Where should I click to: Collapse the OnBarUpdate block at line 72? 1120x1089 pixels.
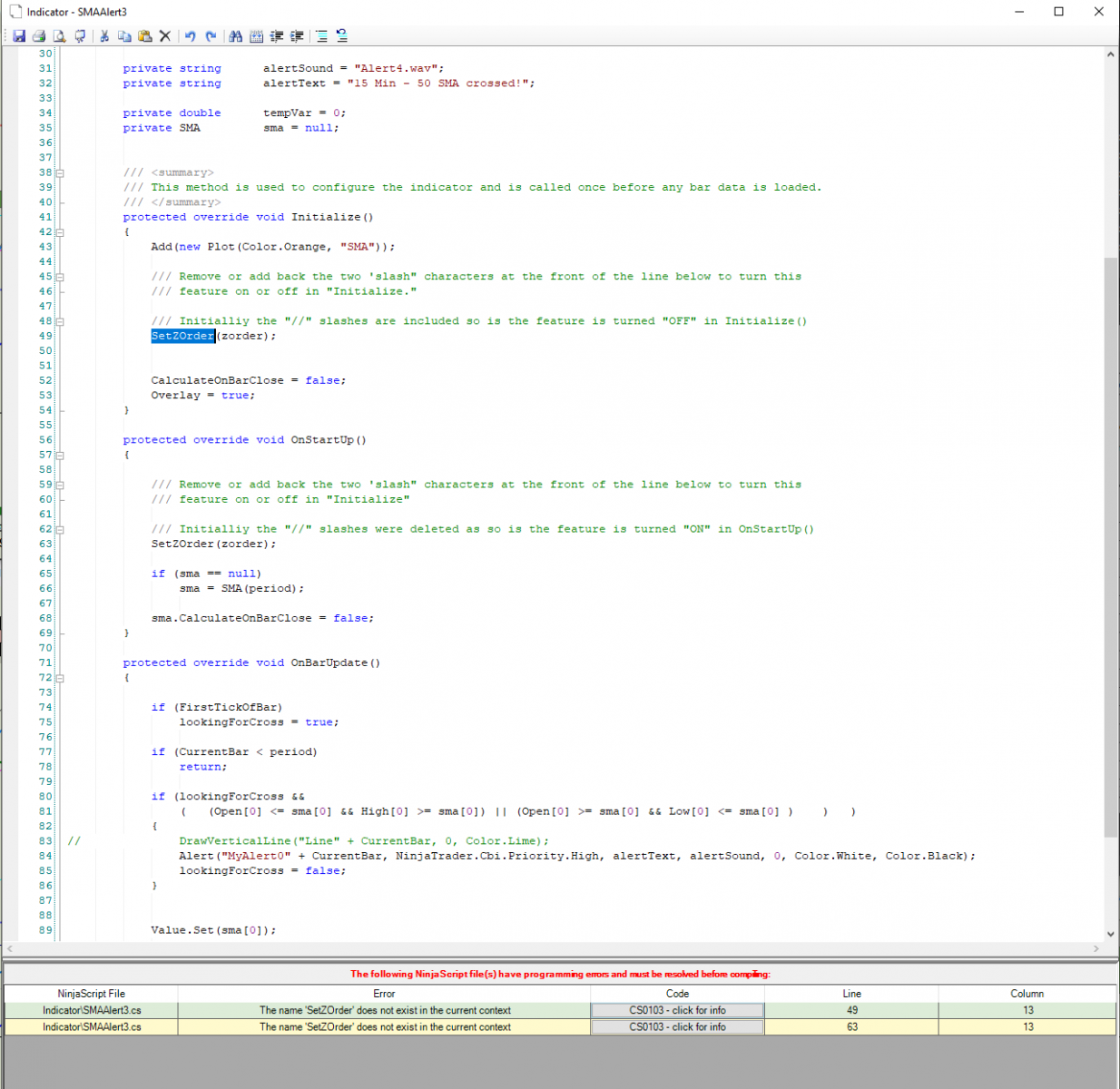[60, 678]
